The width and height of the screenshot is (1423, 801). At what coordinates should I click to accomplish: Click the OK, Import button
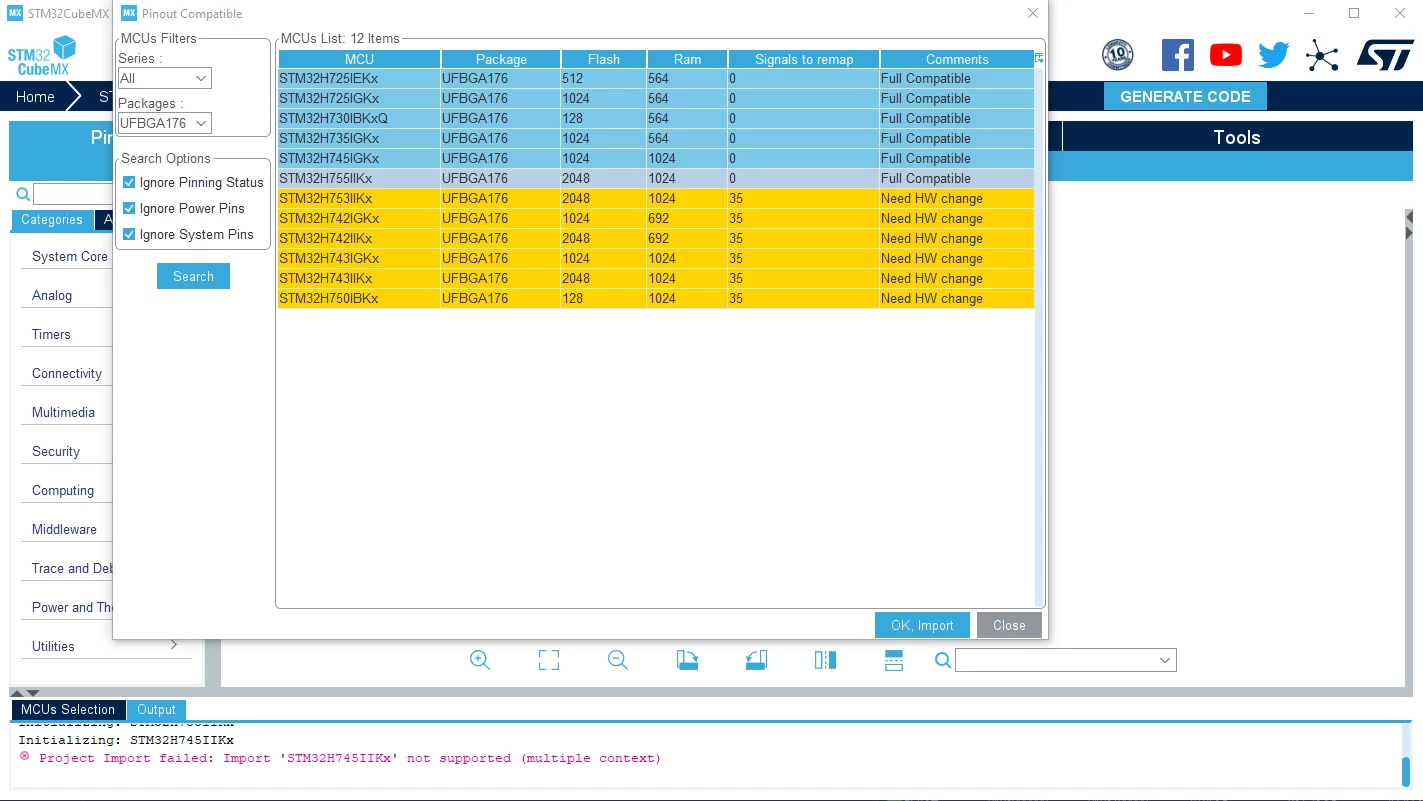point(922,625)
